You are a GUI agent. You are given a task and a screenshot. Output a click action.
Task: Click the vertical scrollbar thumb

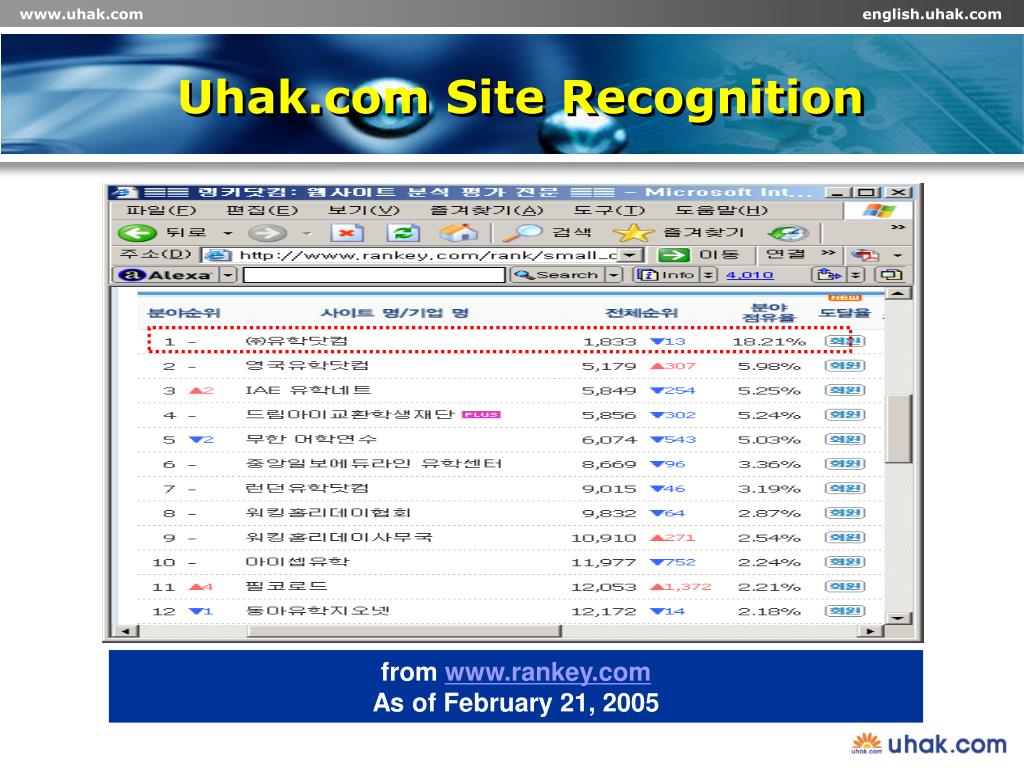point(897,428)
